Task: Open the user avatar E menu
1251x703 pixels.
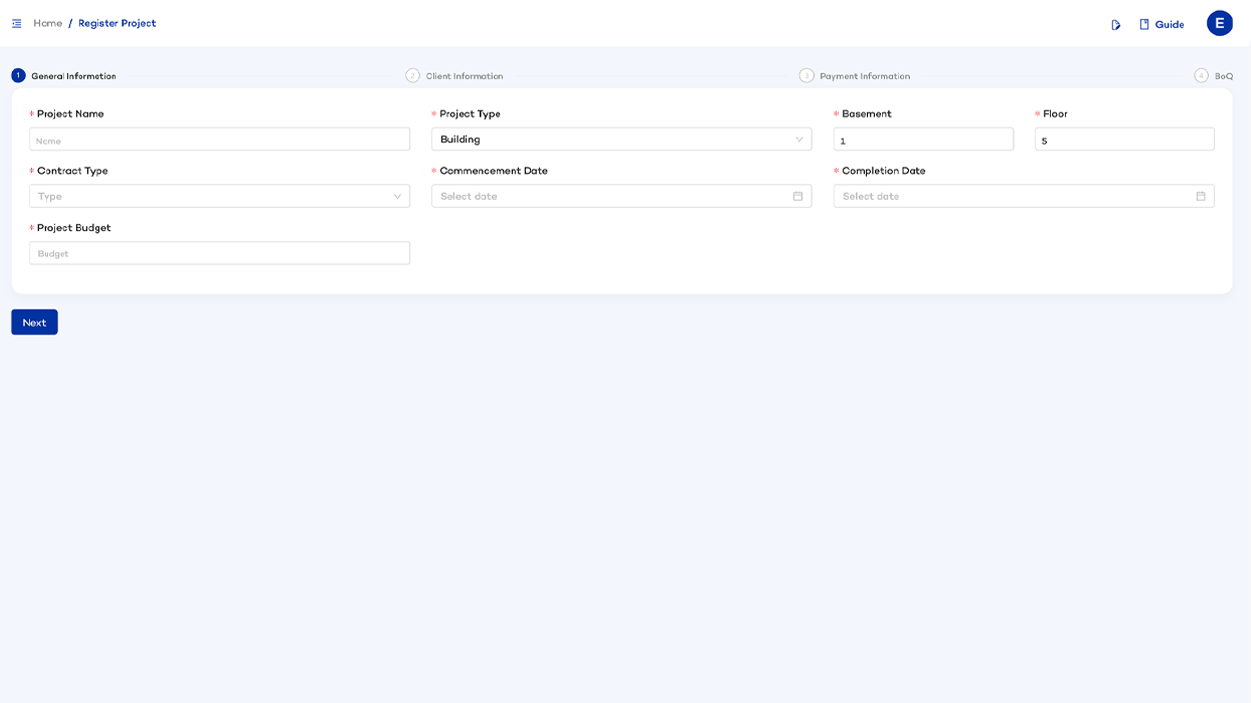Action: click(x=1219, y=23)
